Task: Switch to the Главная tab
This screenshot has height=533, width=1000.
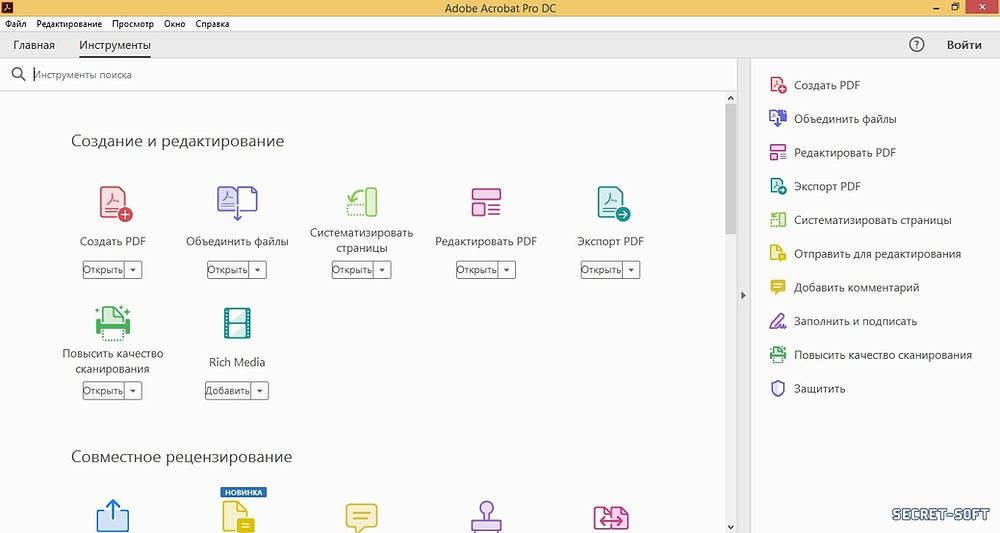Action: (34, 45)
